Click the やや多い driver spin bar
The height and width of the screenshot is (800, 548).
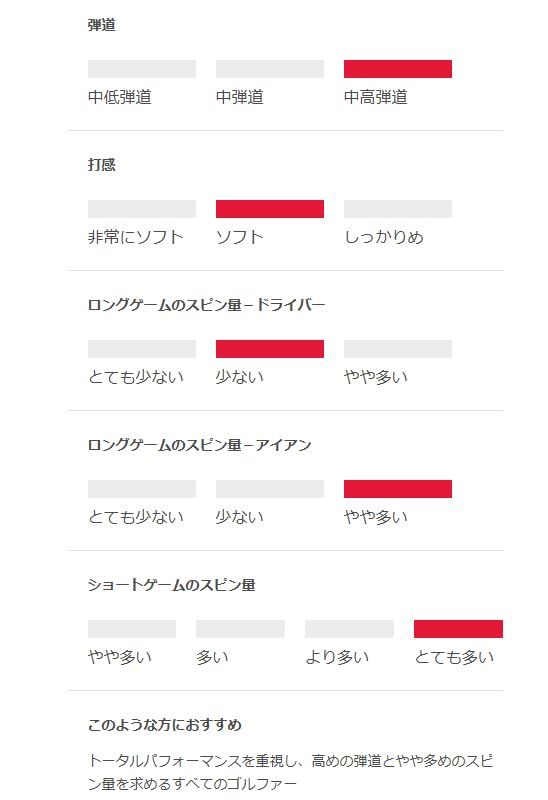coord(397,349)
